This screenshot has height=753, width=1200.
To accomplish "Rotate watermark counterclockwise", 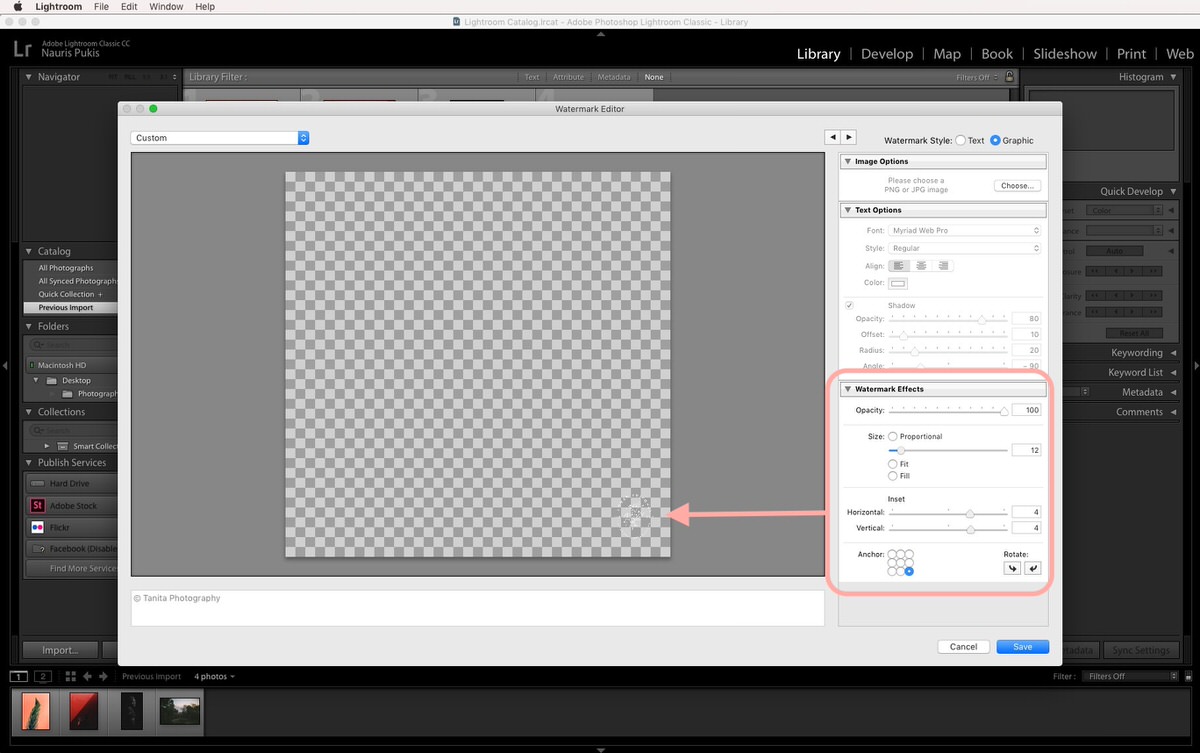I will tap(1013, 568).
